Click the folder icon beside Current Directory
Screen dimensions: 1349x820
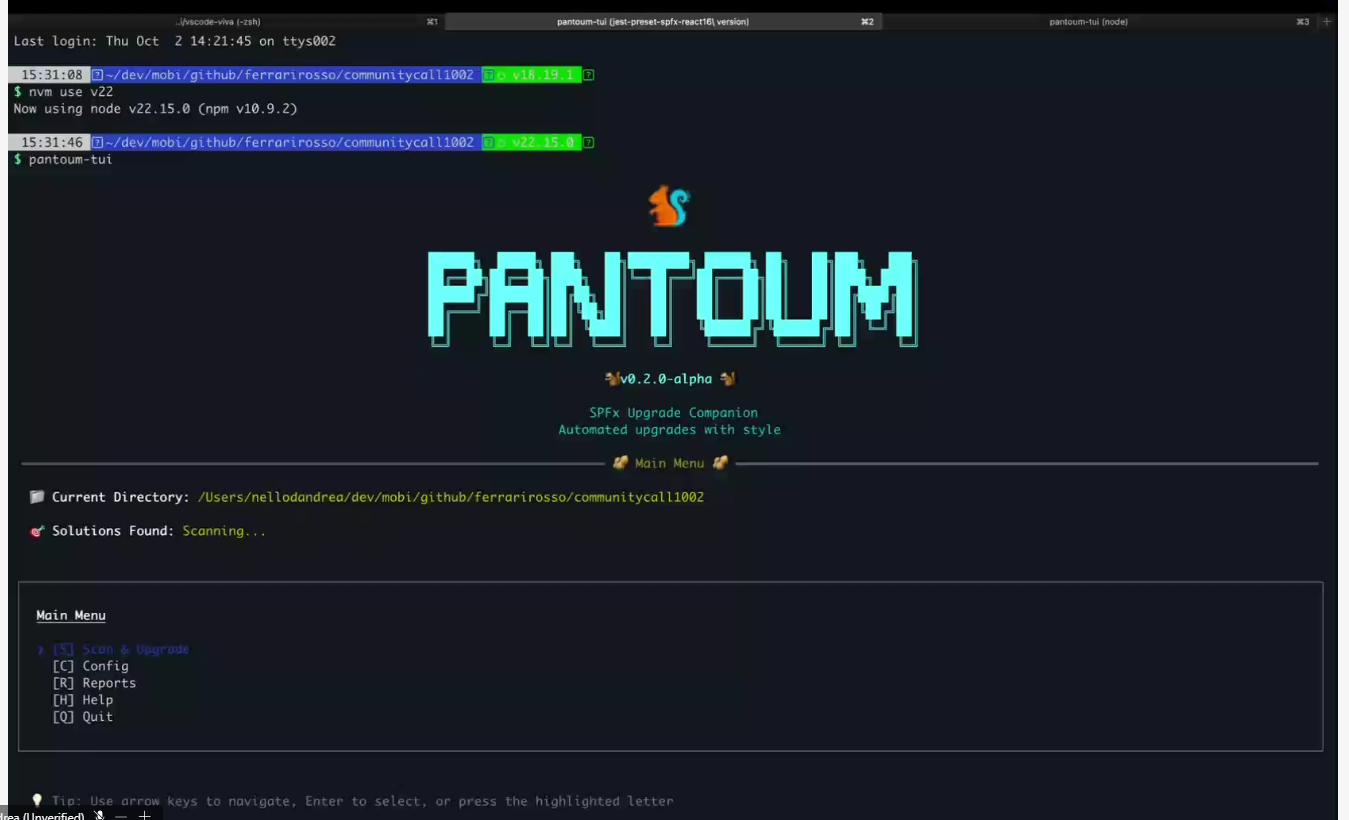[37, 497]
